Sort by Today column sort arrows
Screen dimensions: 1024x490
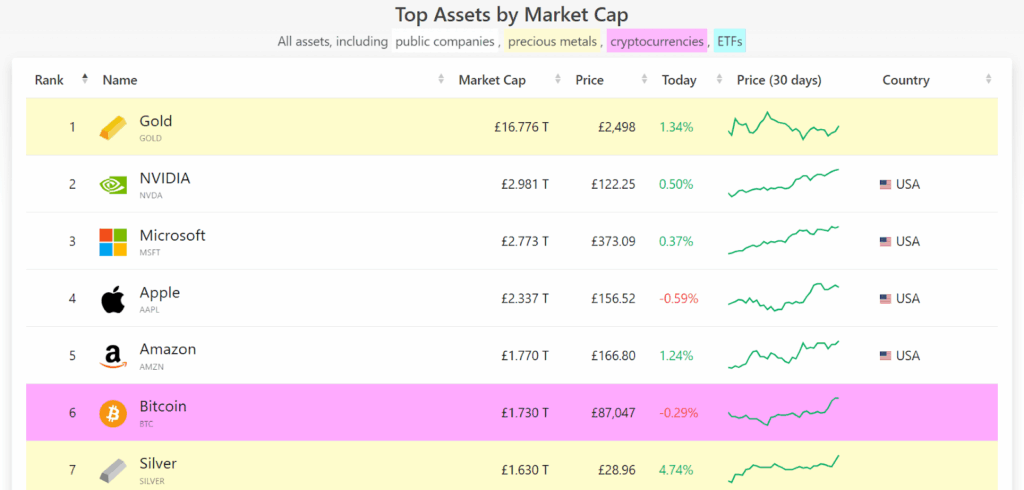720,79
